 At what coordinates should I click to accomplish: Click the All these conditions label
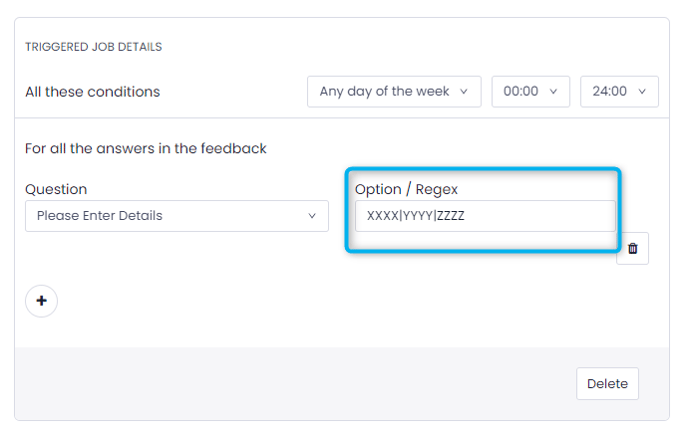(93, 92)
